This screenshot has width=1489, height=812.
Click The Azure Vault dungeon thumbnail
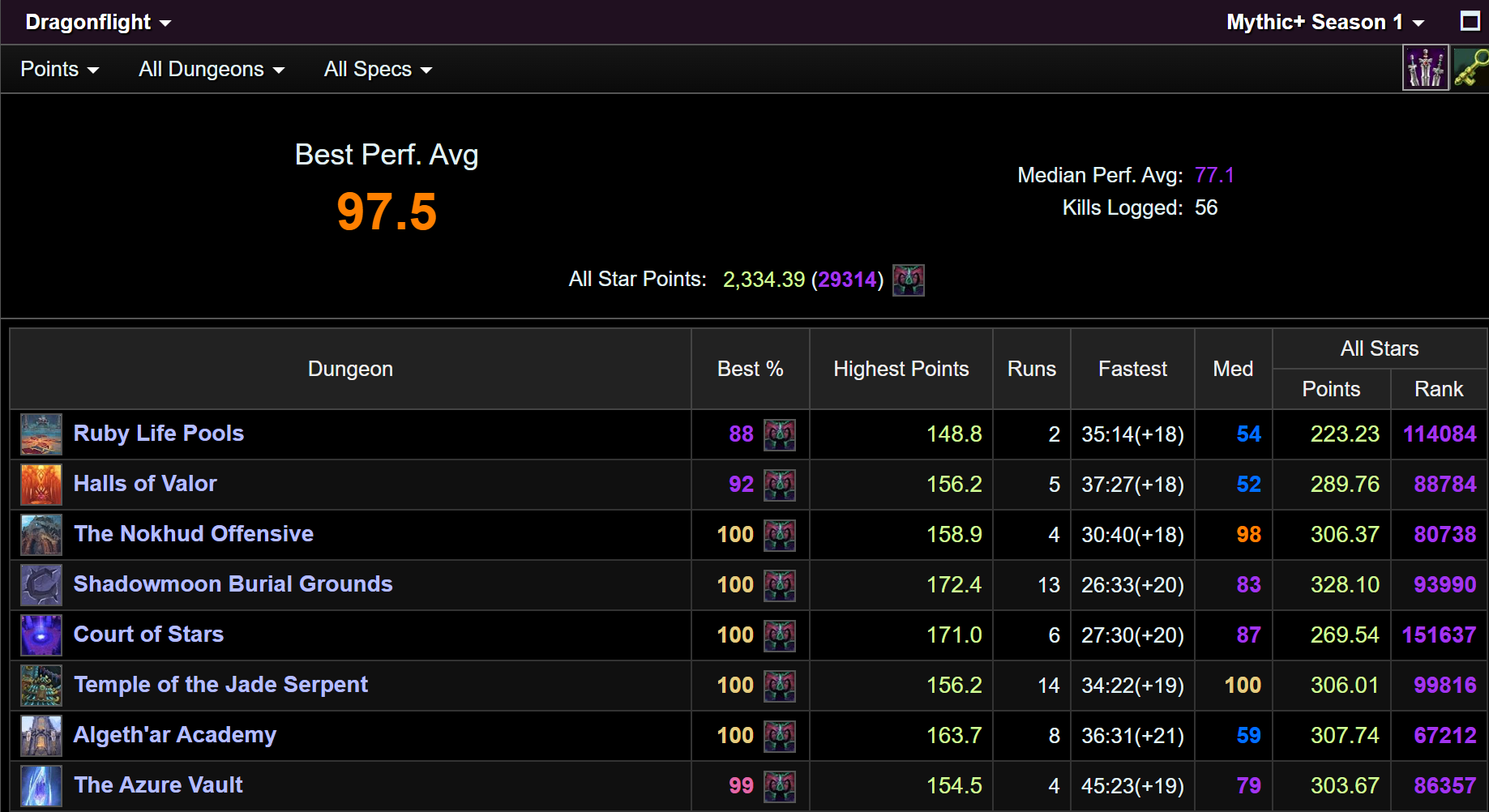pyautogui.click(x=41, y=786)
